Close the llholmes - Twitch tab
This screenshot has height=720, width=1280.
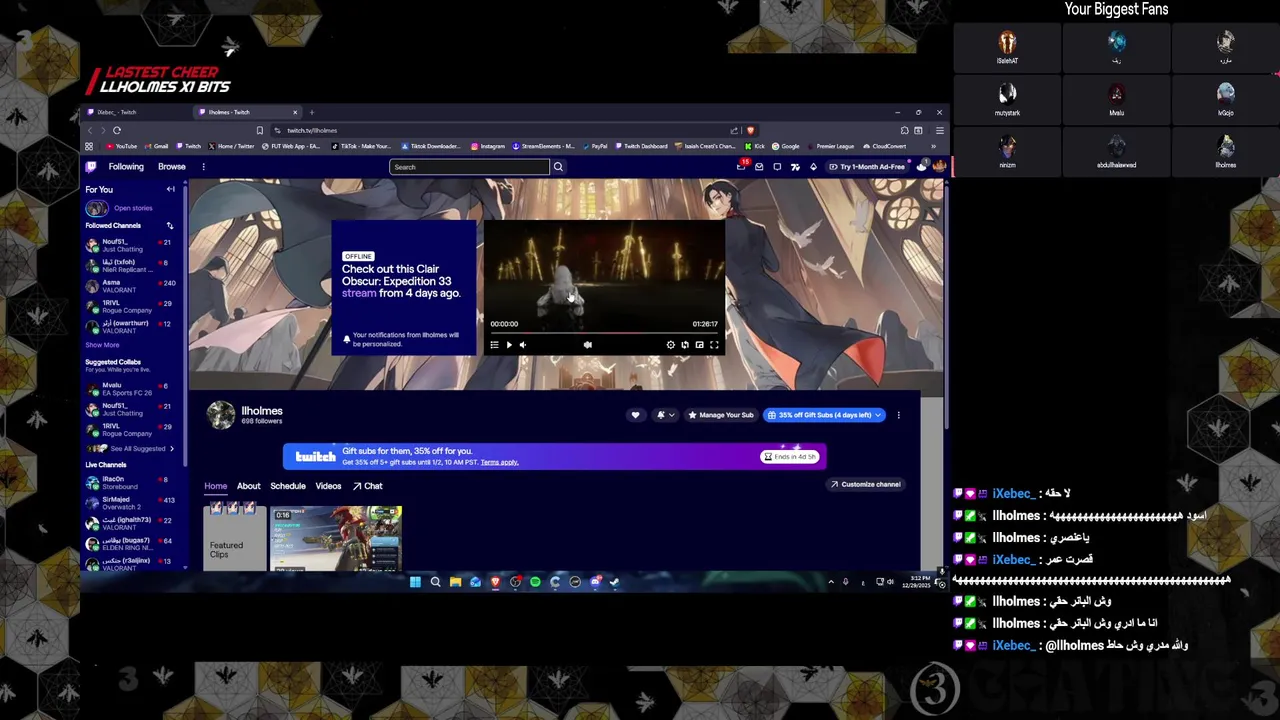[x=295, y=112]
